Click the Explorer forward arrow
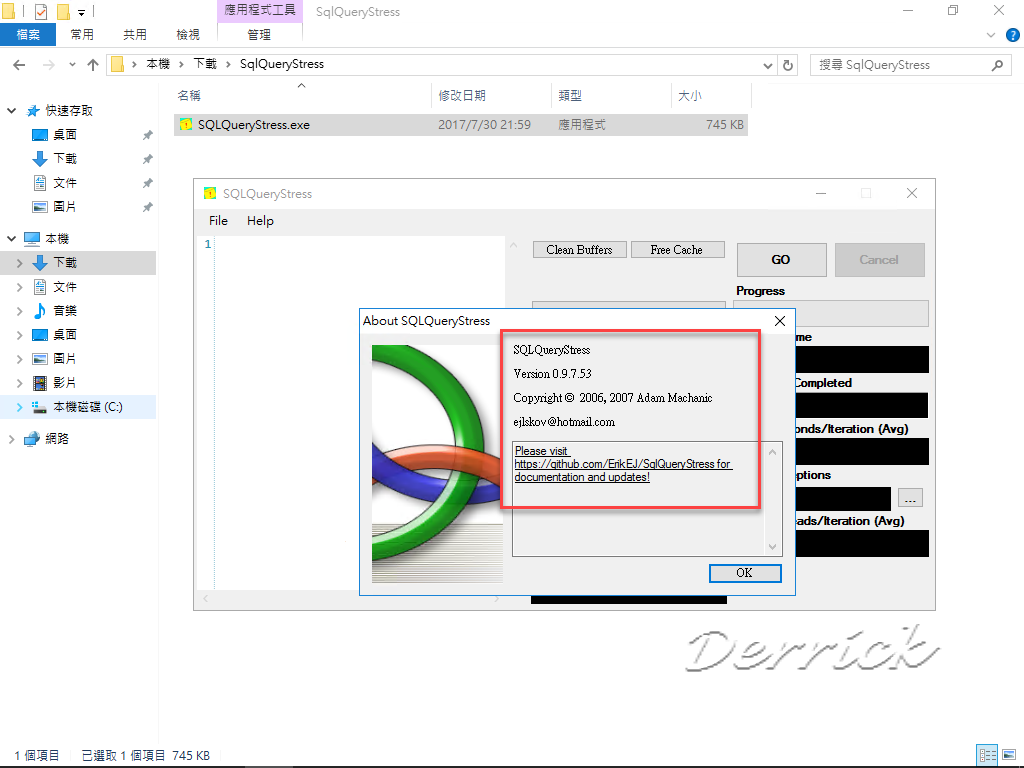This screenshot has width=1024, height=768. (x=48, y=65)
